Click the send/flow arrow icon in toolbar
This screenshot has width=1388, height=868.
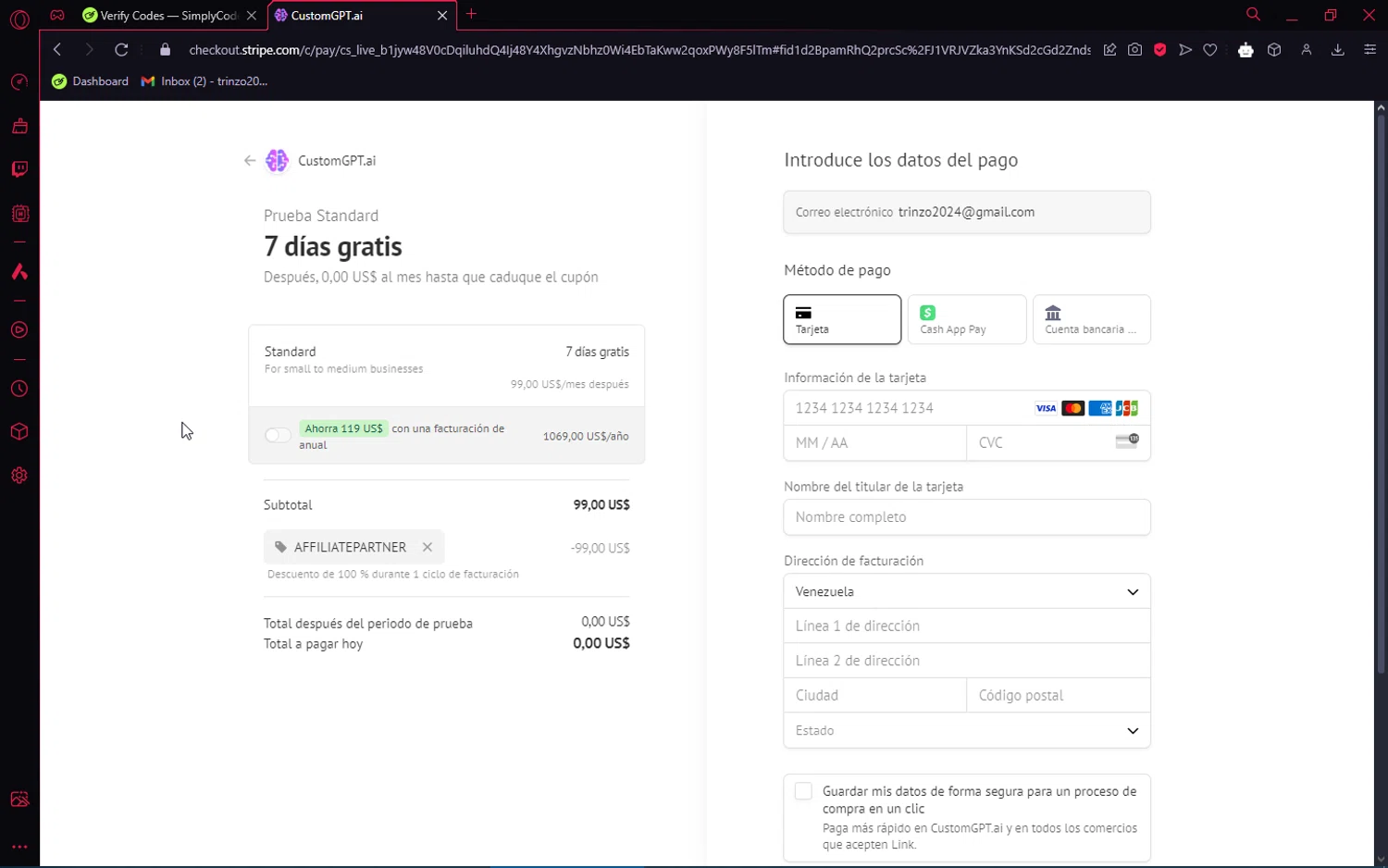1184,50
